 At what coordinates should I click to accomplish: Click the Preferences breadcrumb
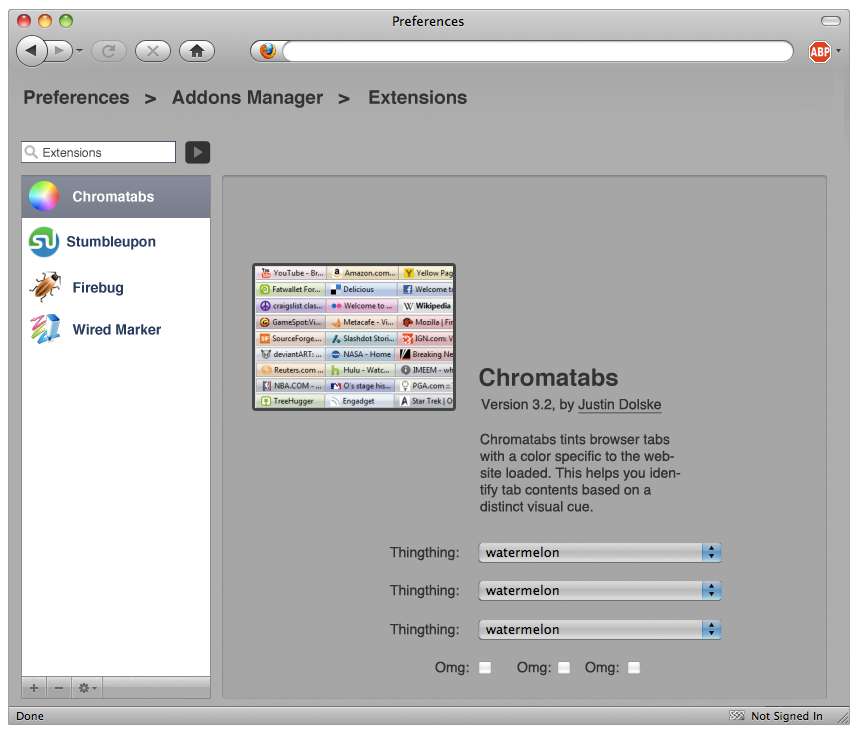(77, 97)
